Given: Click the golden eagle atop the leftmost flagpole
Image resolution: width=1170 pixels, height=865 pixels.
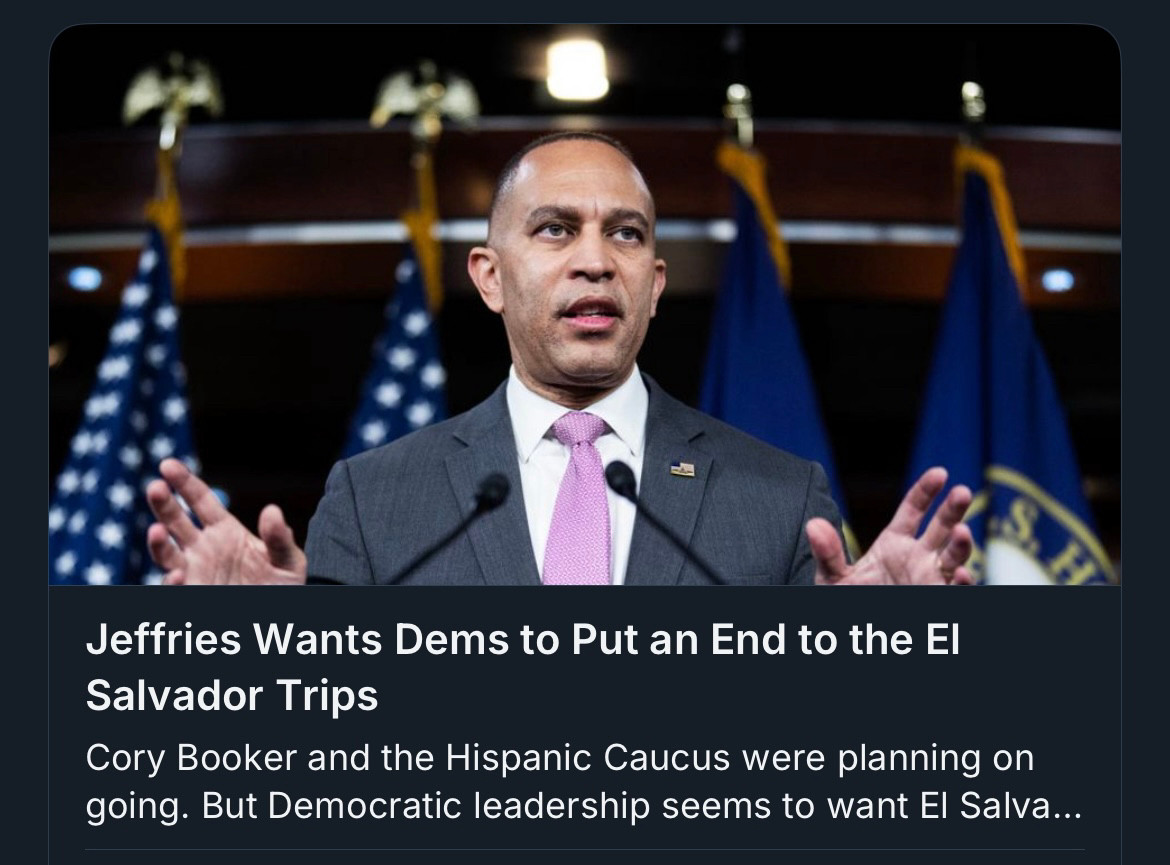Looking at the screenshot, I should point(172,91).
